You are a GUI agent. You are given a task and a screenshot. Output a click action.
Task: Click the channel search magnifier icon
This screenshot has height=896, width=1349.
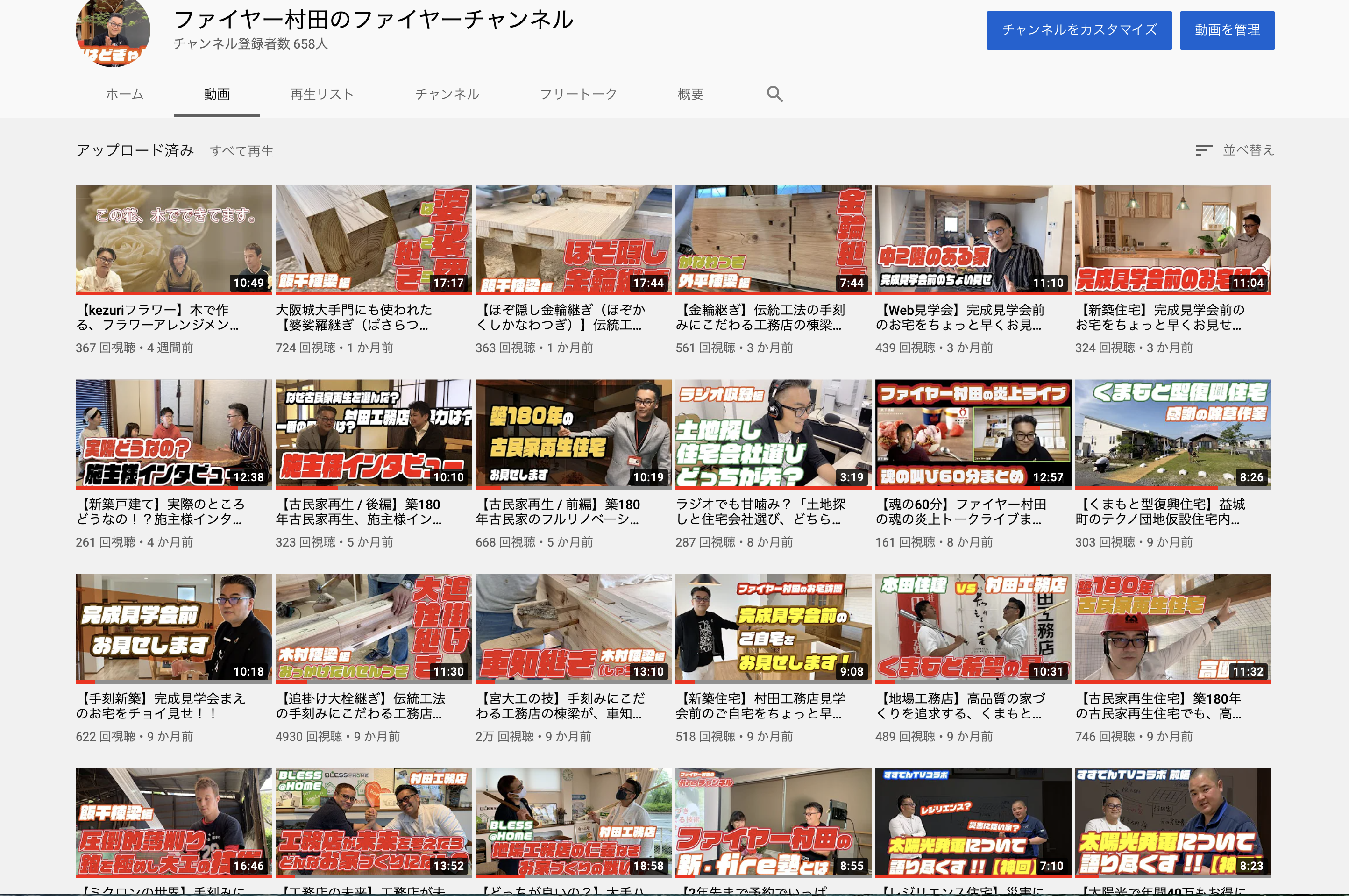(774, 94)
